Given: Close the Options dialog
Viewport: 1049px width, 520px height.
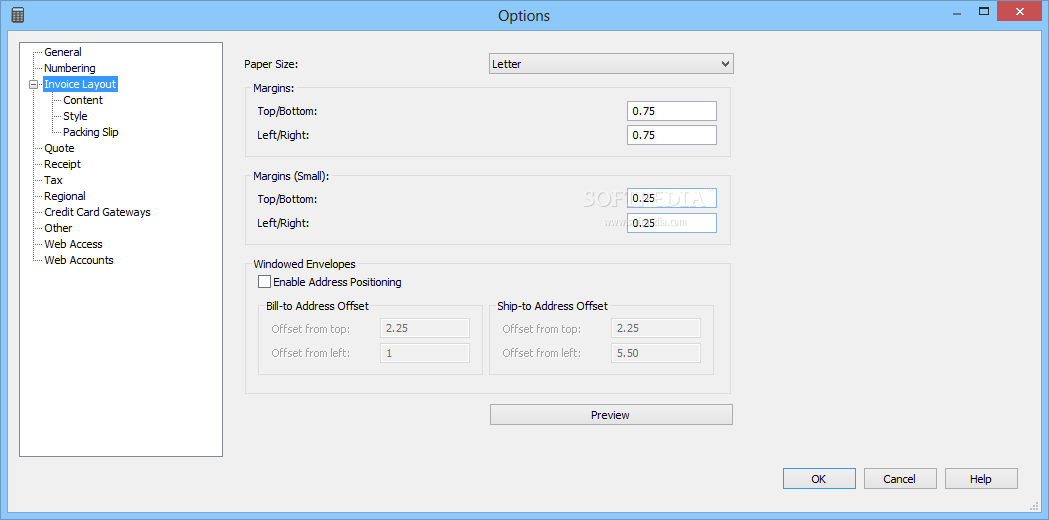Looking at the screenshot, I should tap(1020, 11).
